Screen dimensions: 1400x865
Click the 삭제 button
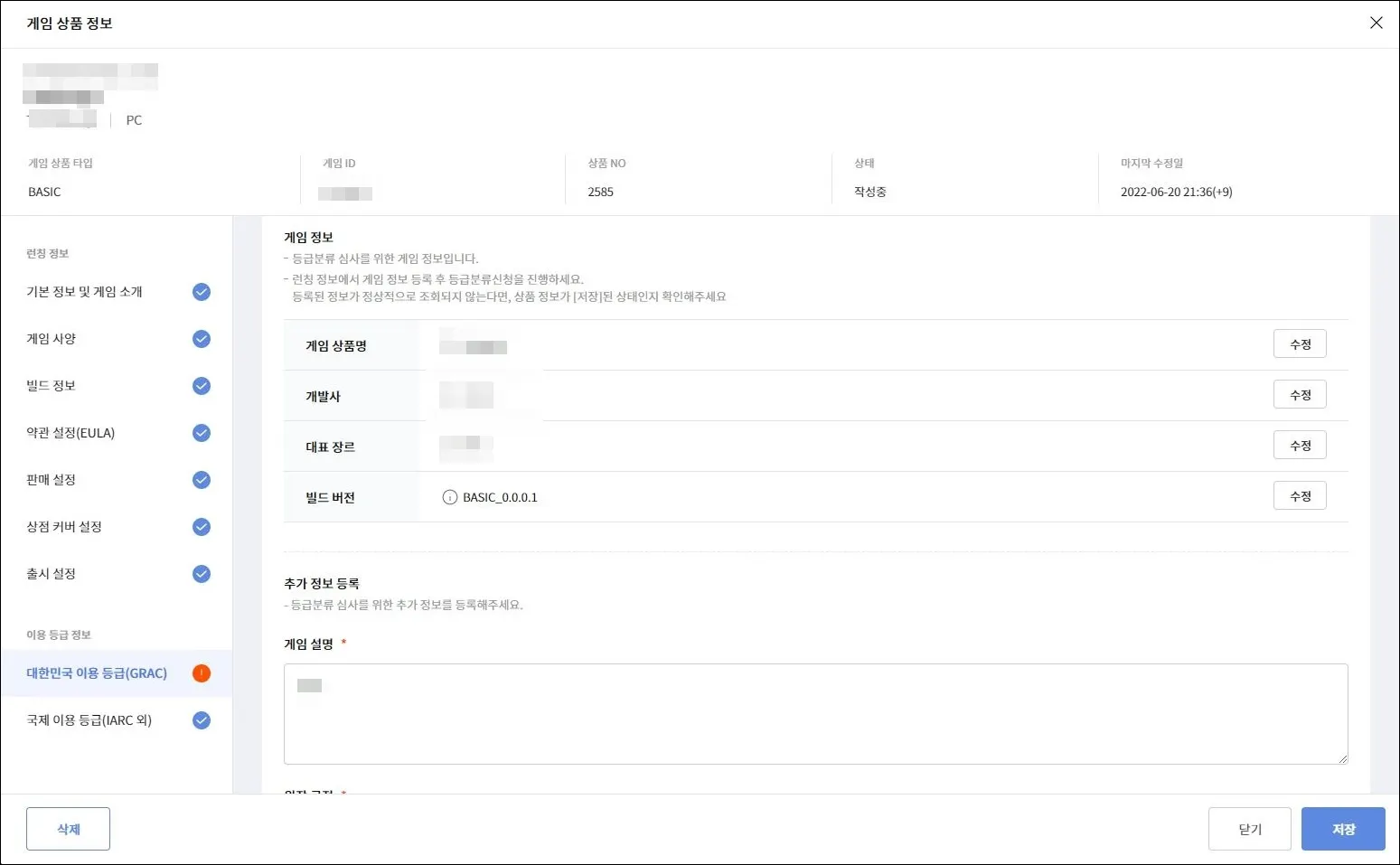[69, 829]
